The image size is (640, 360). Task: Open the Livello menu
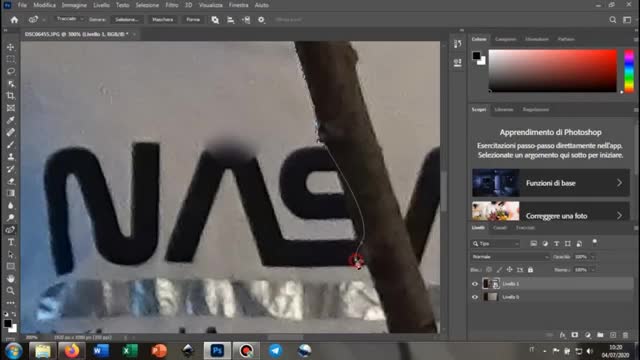[x=101, y=5]
